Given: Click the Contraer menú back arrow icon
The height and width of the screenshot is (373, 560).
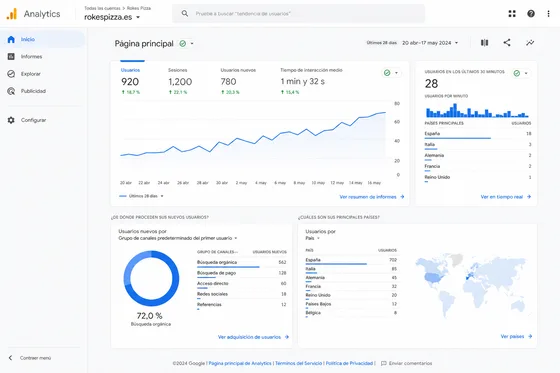Looking at the screenshot, I should click(x=10, y=358).
